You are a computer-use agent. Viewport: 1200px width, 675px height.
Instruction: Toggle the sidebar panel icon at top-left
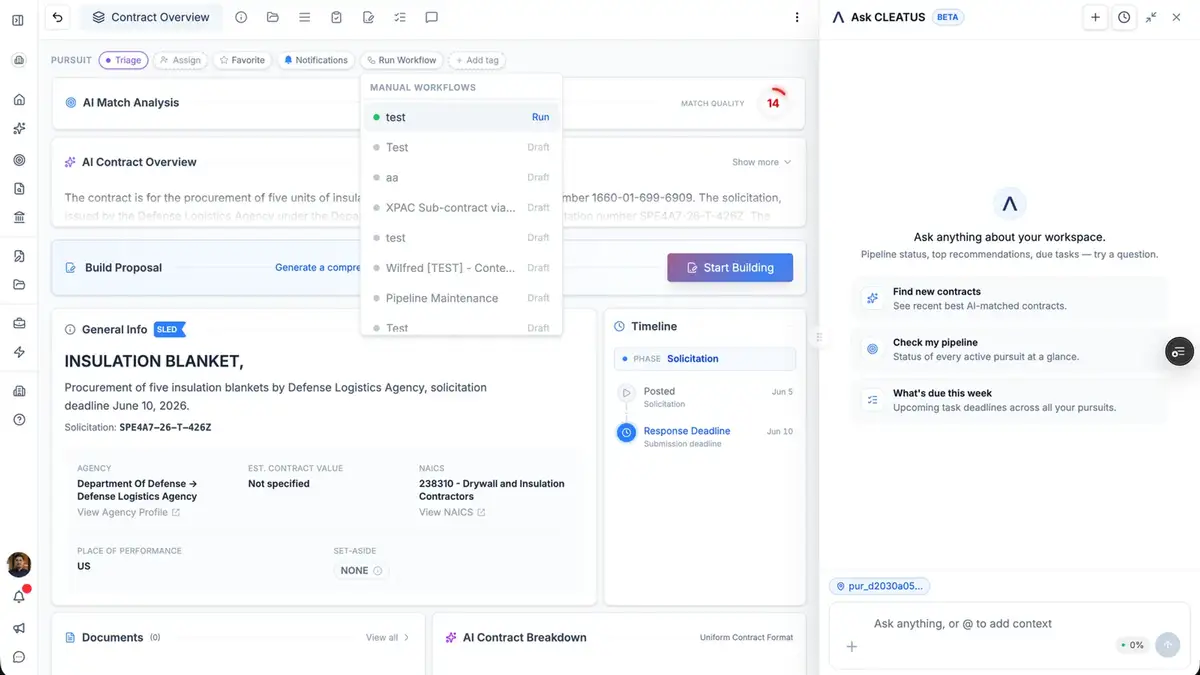(x=18, y=20)
